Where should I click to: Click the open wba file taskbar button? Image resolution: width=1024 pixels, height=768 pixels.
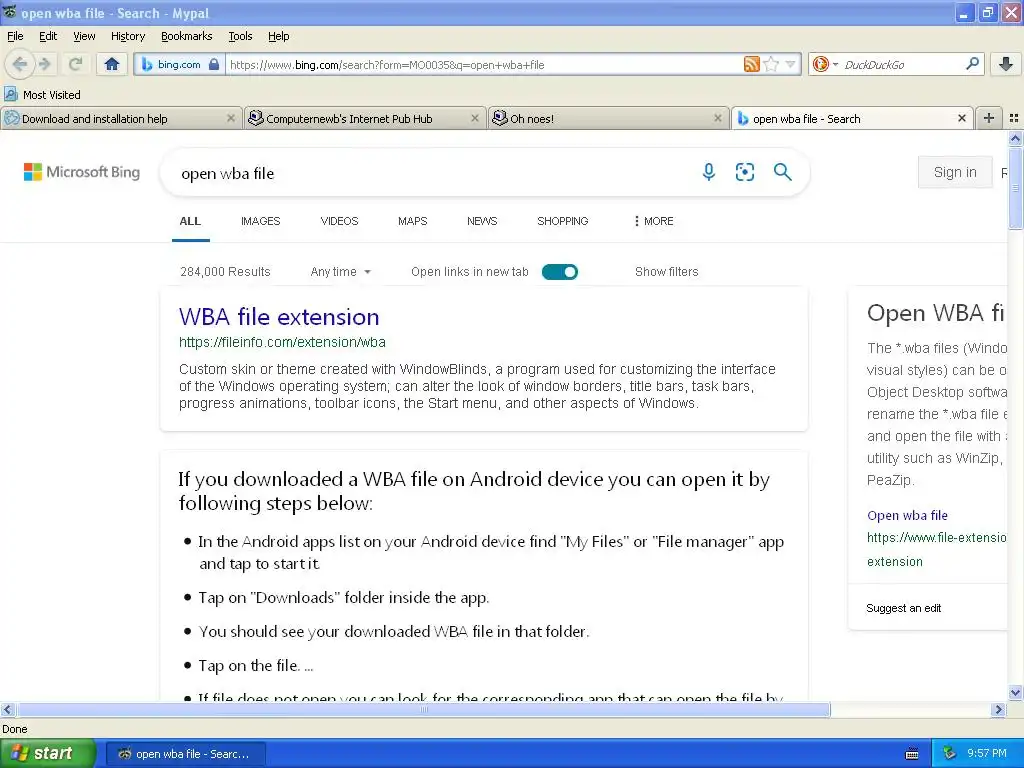tap(185, 754)
